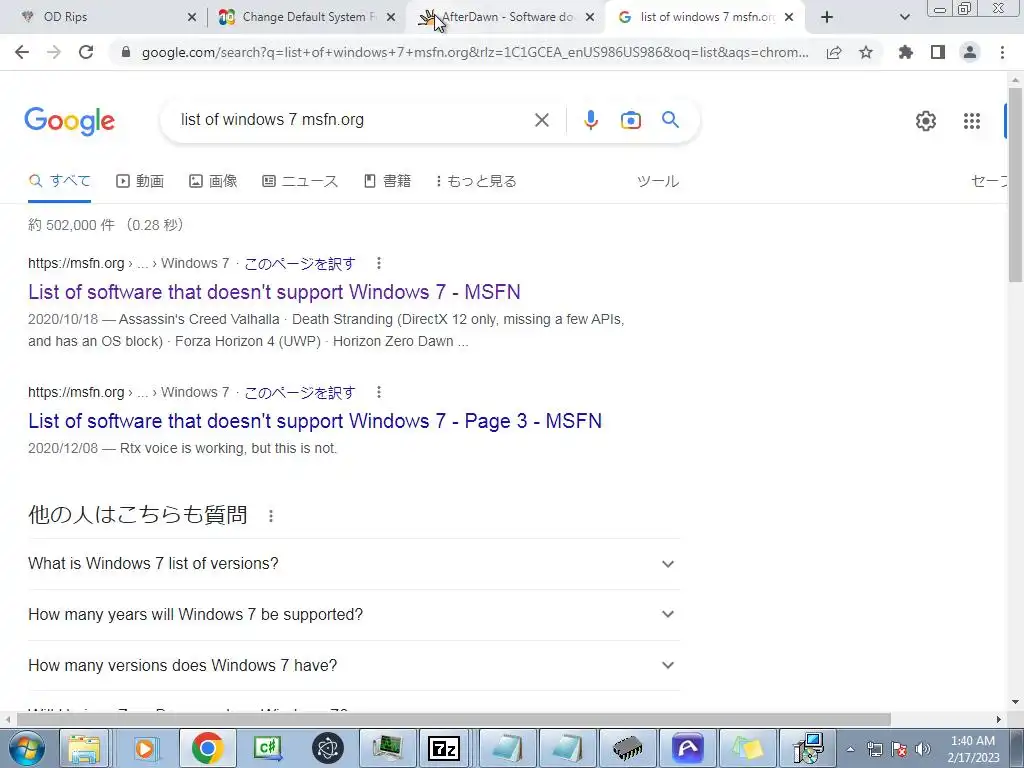Open the tab search dropdown arrow
Screen dimensions: 1024x768
coord(904,17)
